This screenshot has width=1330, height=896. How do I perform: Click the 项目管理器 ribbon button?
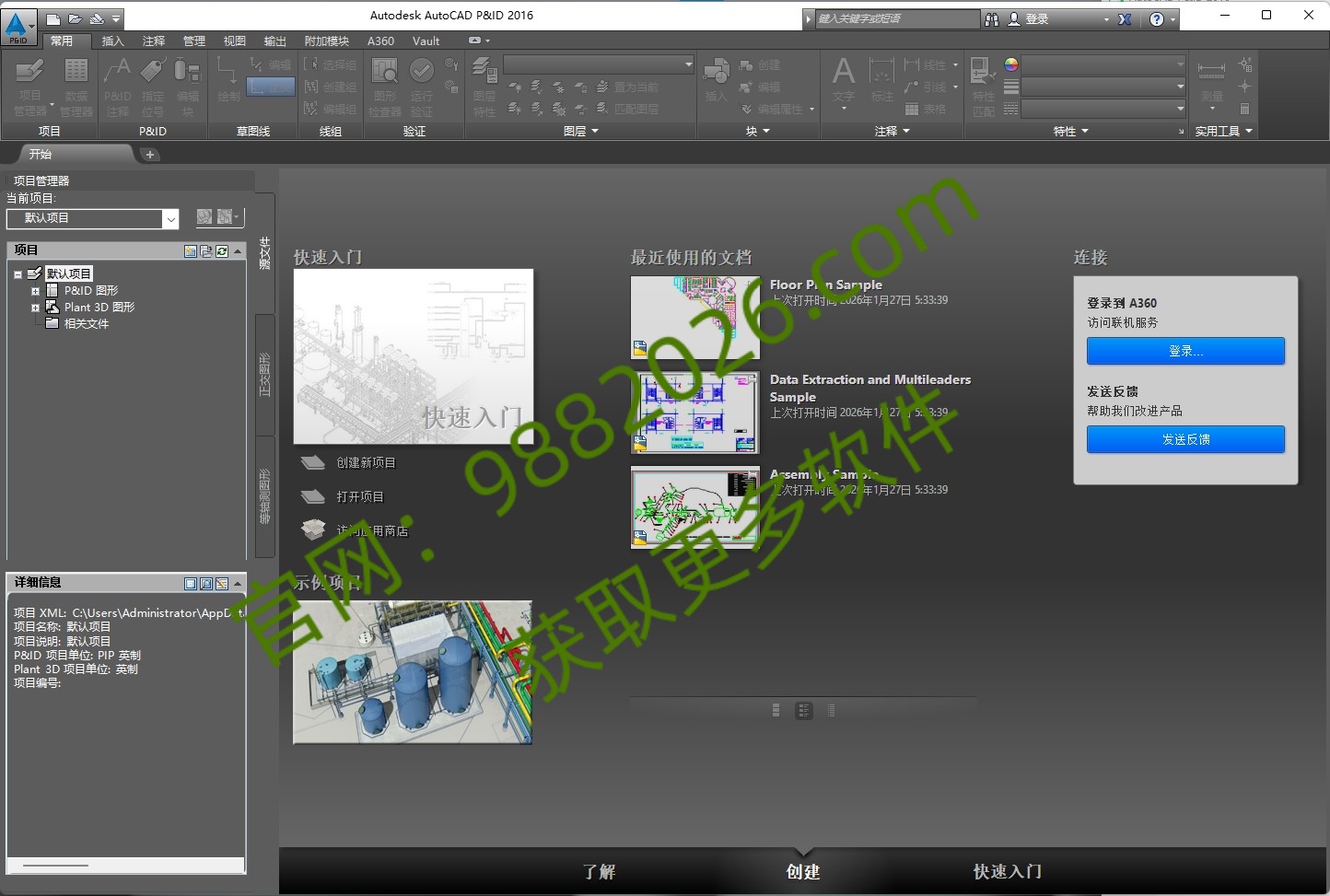tap(30, 87)
